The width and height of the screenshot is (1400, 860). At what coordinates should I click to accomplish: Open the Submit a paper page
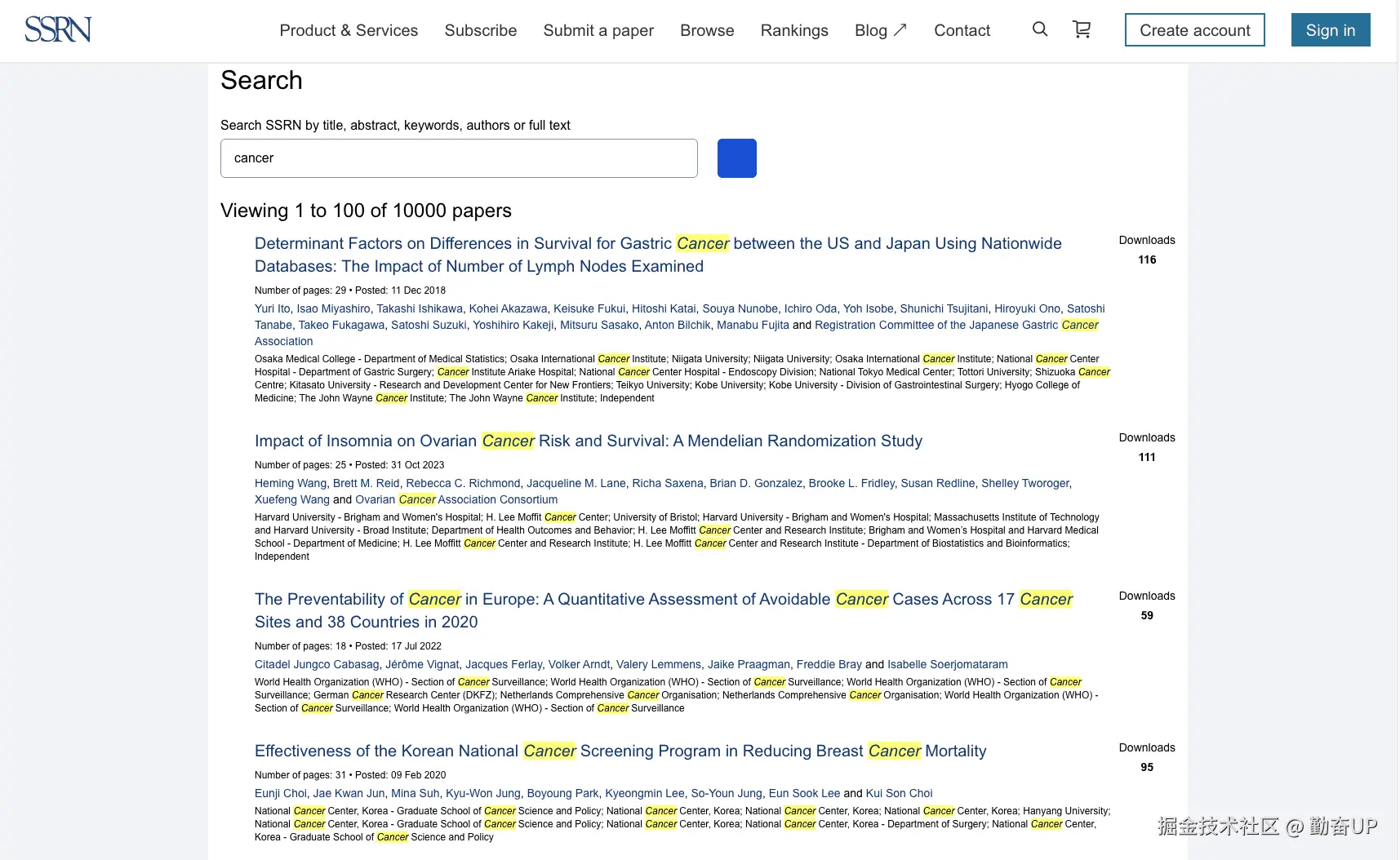(x=598, y=30)
